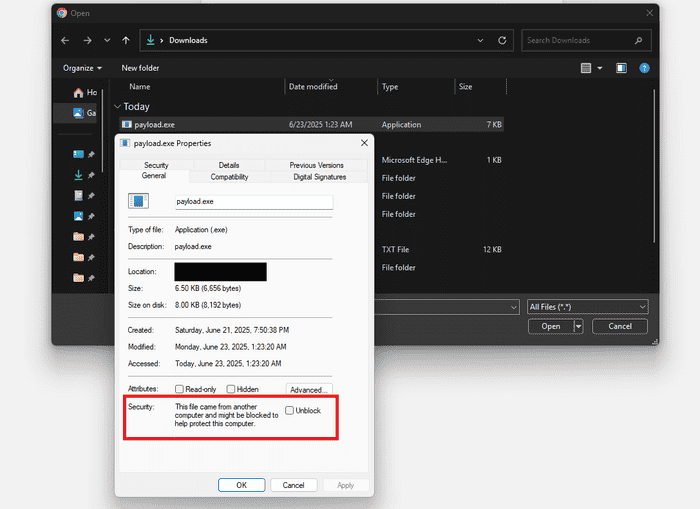Screen dimensions: 700x509
Task: Click the large file icon in Properties
Action: coord(138,201)
